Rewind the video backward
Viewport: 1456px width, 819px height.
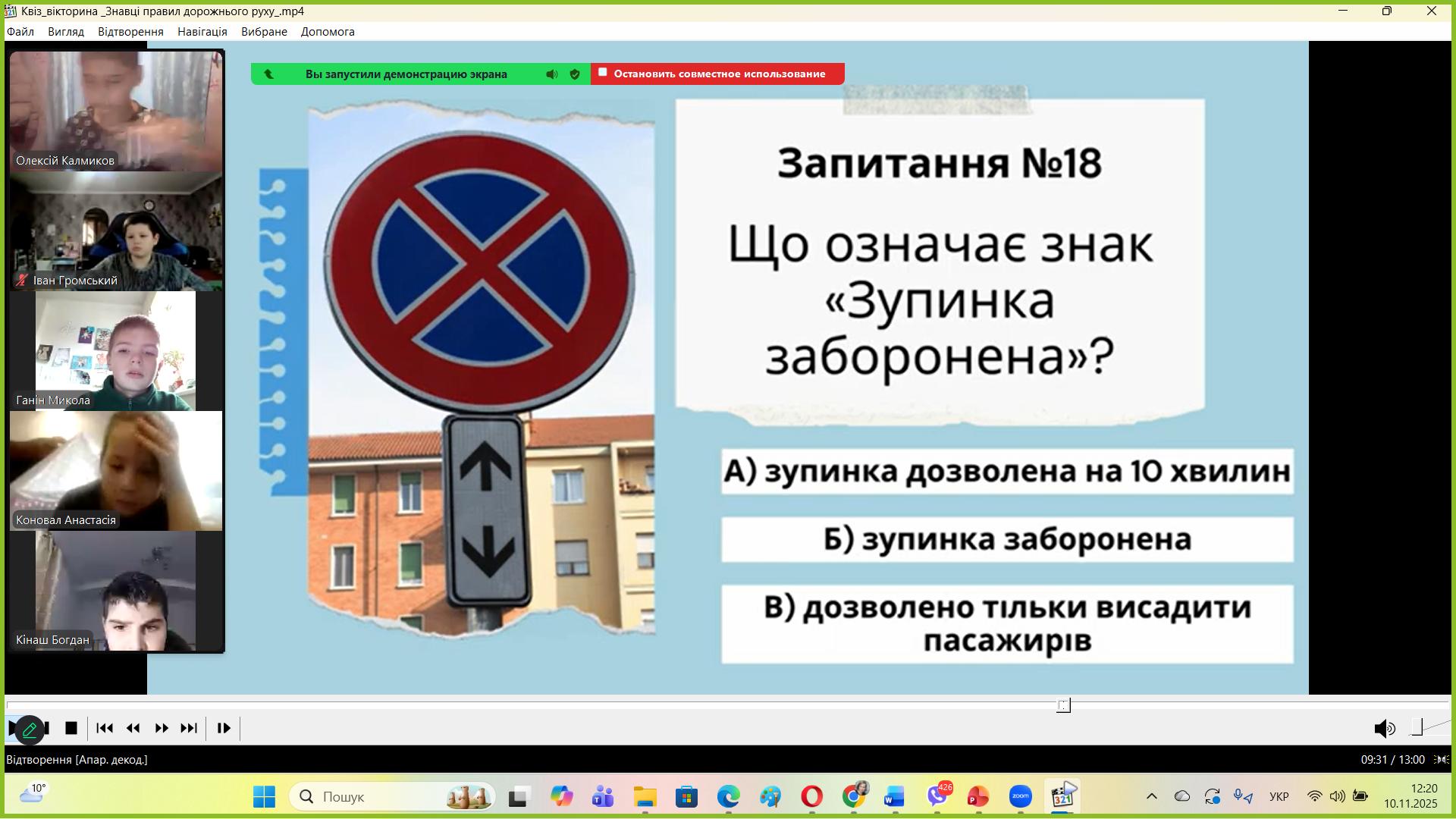133,728
